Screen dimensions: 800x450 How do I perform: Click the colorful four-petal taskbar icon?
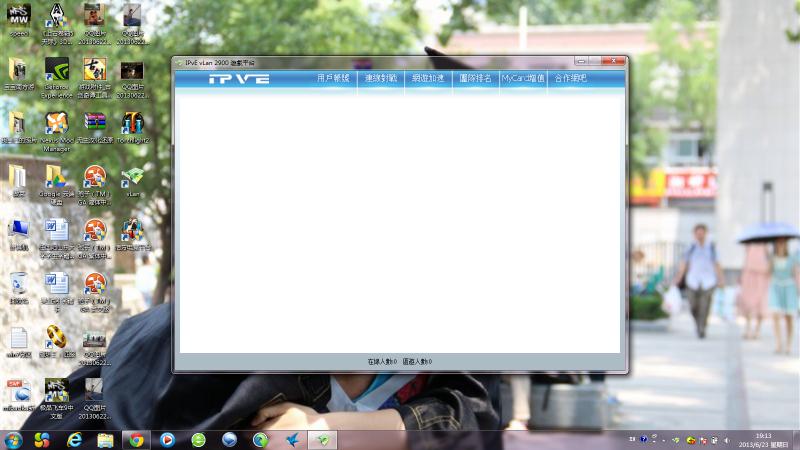pyautogui.click(x=42, y=440)
